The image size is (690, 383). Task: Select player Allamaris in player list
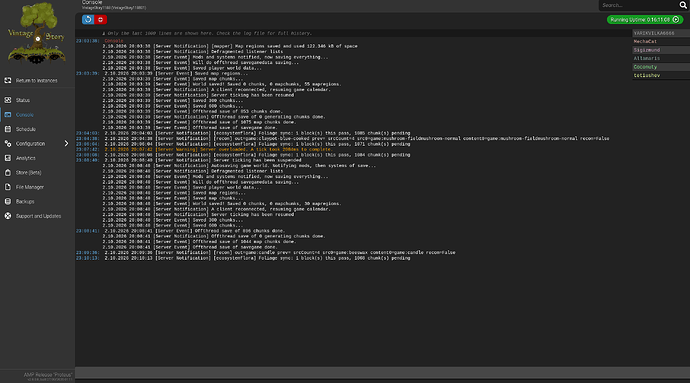point(661,59)
